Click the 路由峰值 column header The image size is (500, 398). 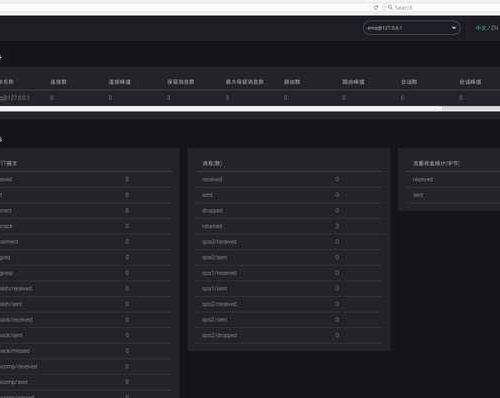353,82
